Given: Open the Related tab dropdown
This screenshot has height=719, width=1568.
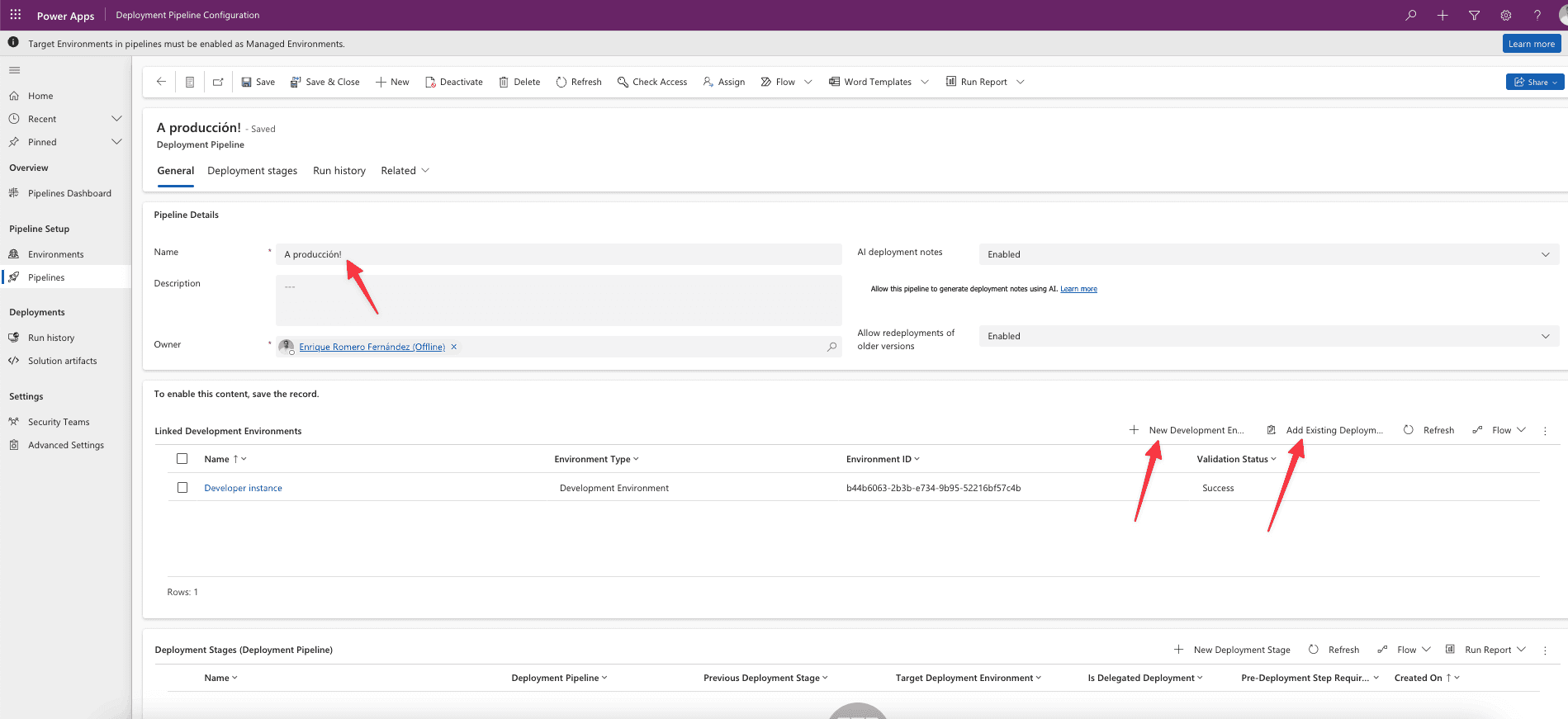Looking at the screenshot, I should [405, 171].
